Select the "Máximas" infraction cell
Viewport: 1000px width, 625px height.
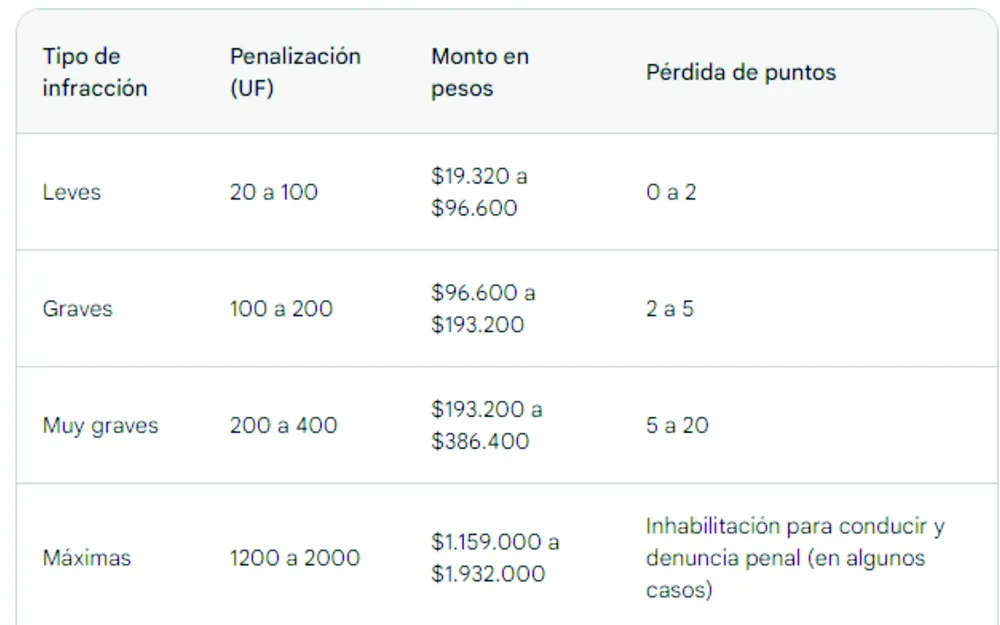87,558
